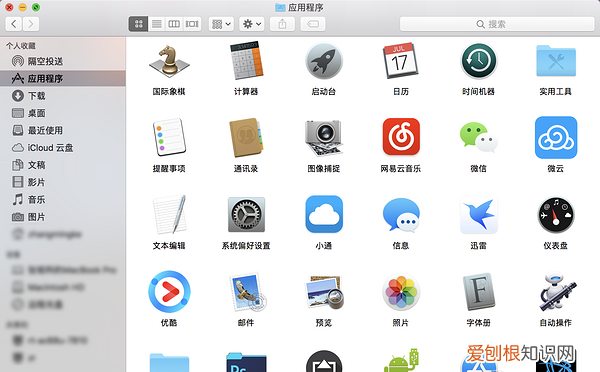Open 最近使用 Recents in sidebar

(63, 131)
